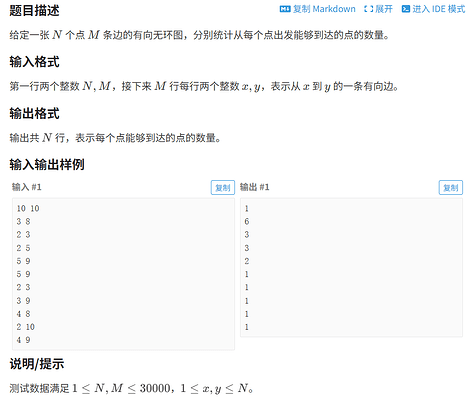Click the 输入 #1 label

click(x=27, y=187)
